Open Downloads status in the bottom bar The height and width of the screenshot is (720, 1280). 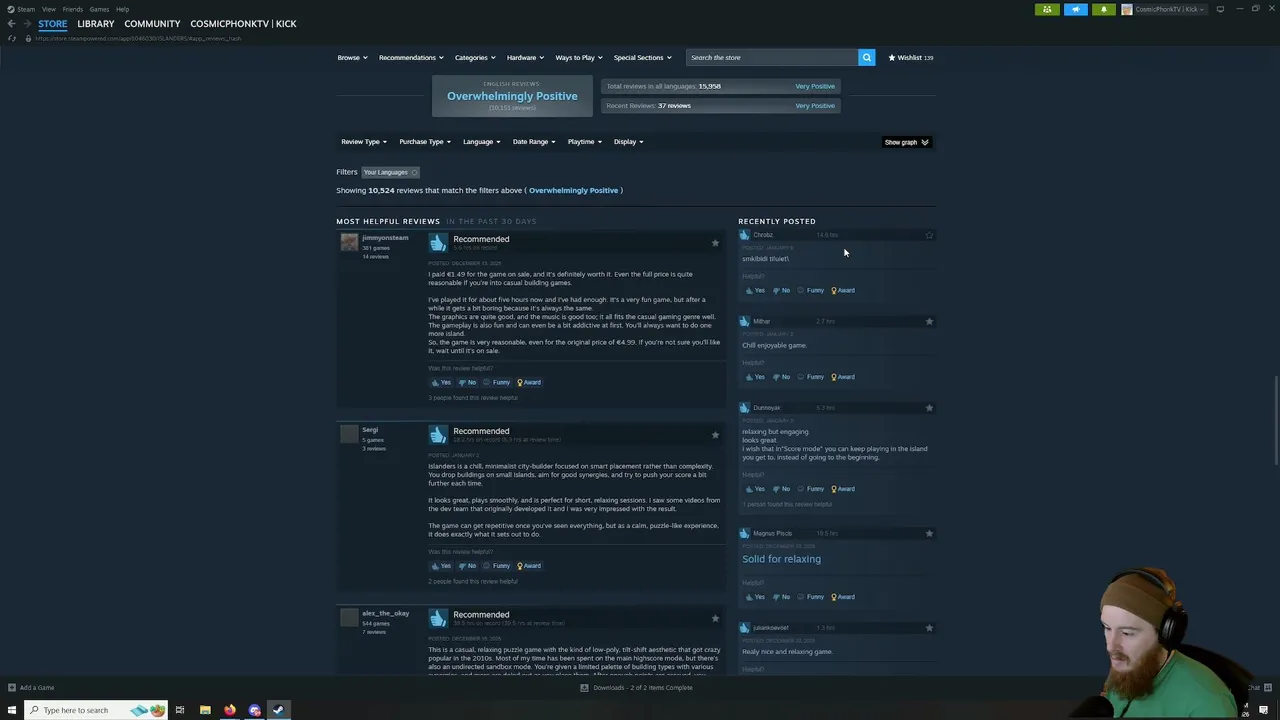637,687
